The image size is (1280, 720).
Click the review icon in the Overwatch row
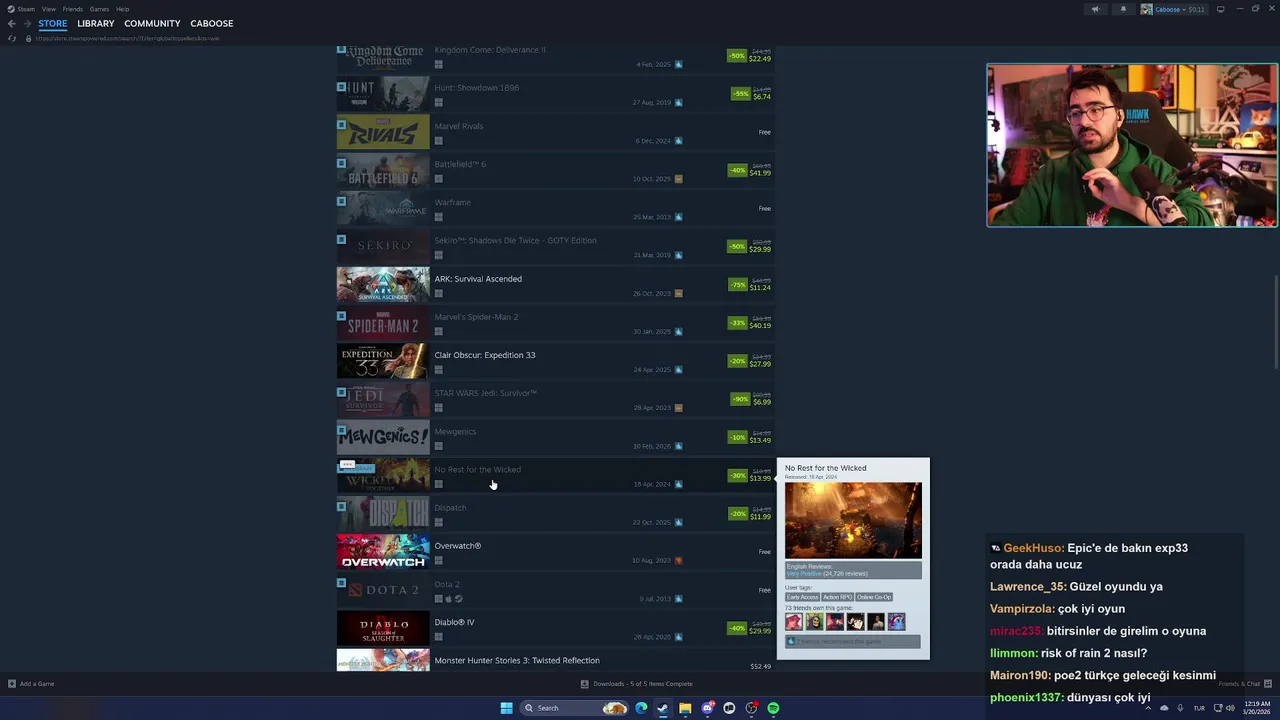coord(679,560)
